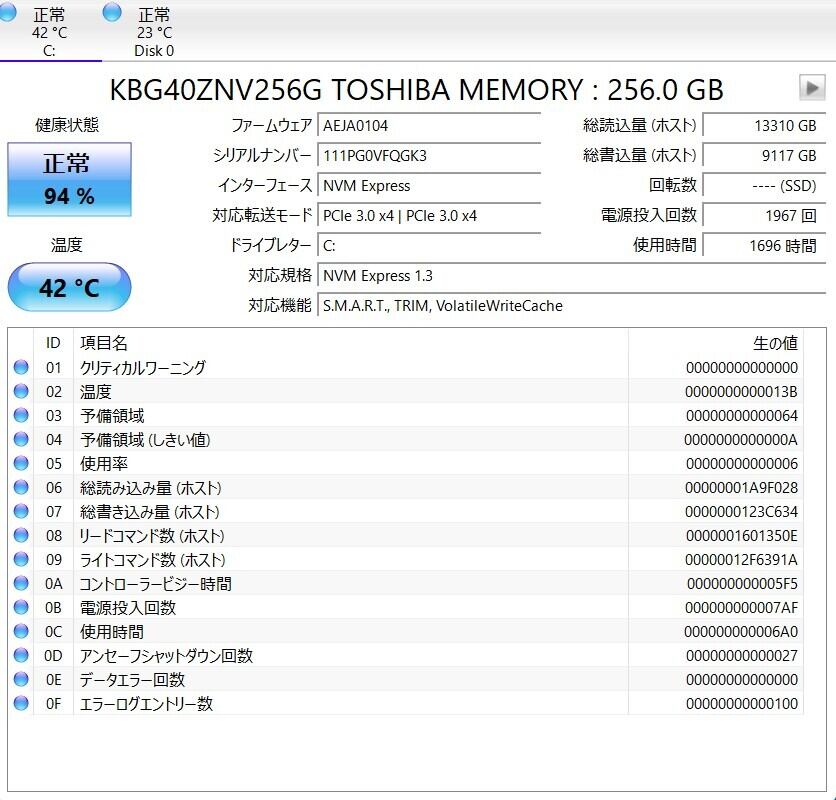The image size is (836, 800).
Task: Click the standard field NVM Express 1.3
Action: click(x=572, y=276)
